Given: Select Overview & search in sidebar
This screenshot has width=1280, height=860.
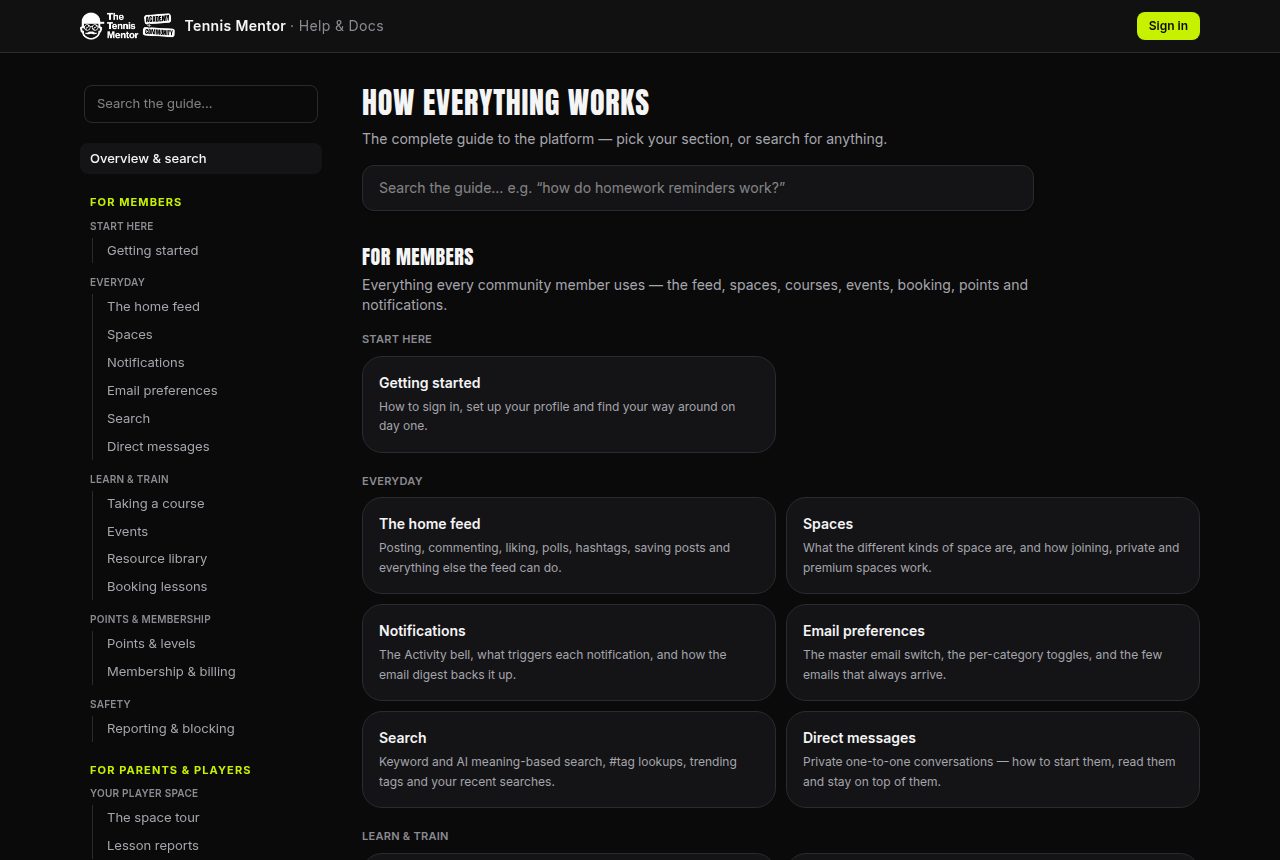Looking at the screenshot, I should [x=201, y=159].
